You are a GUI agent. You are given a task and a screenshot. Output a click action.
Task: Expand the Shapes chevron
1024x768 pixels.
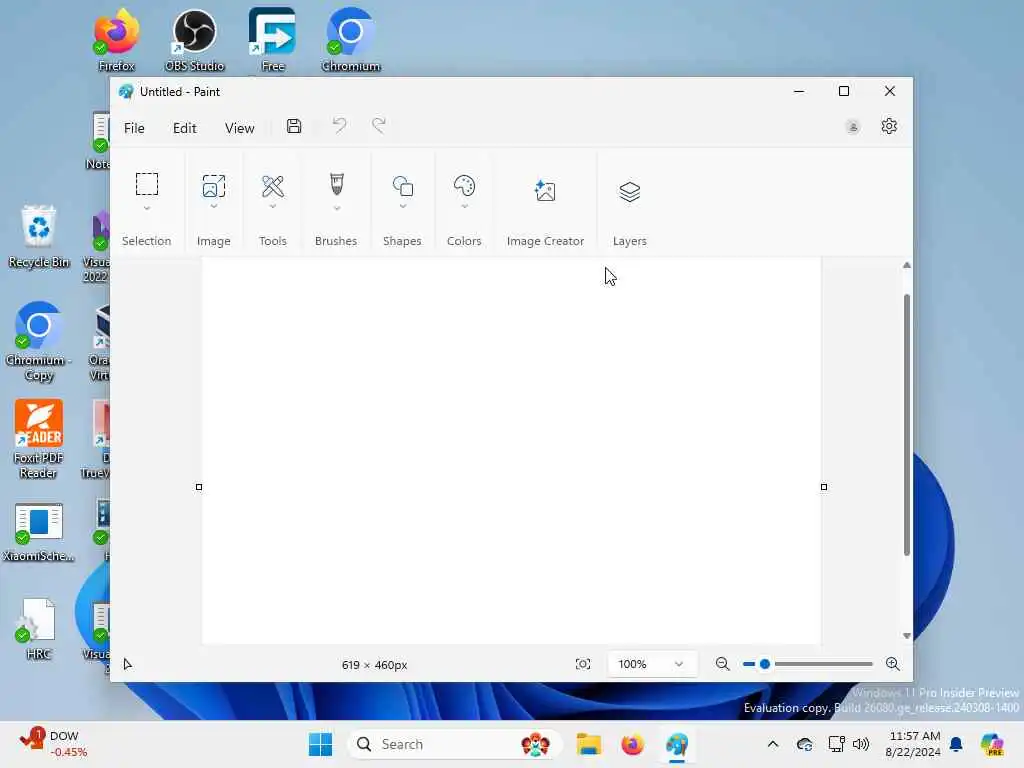(402, 206)
